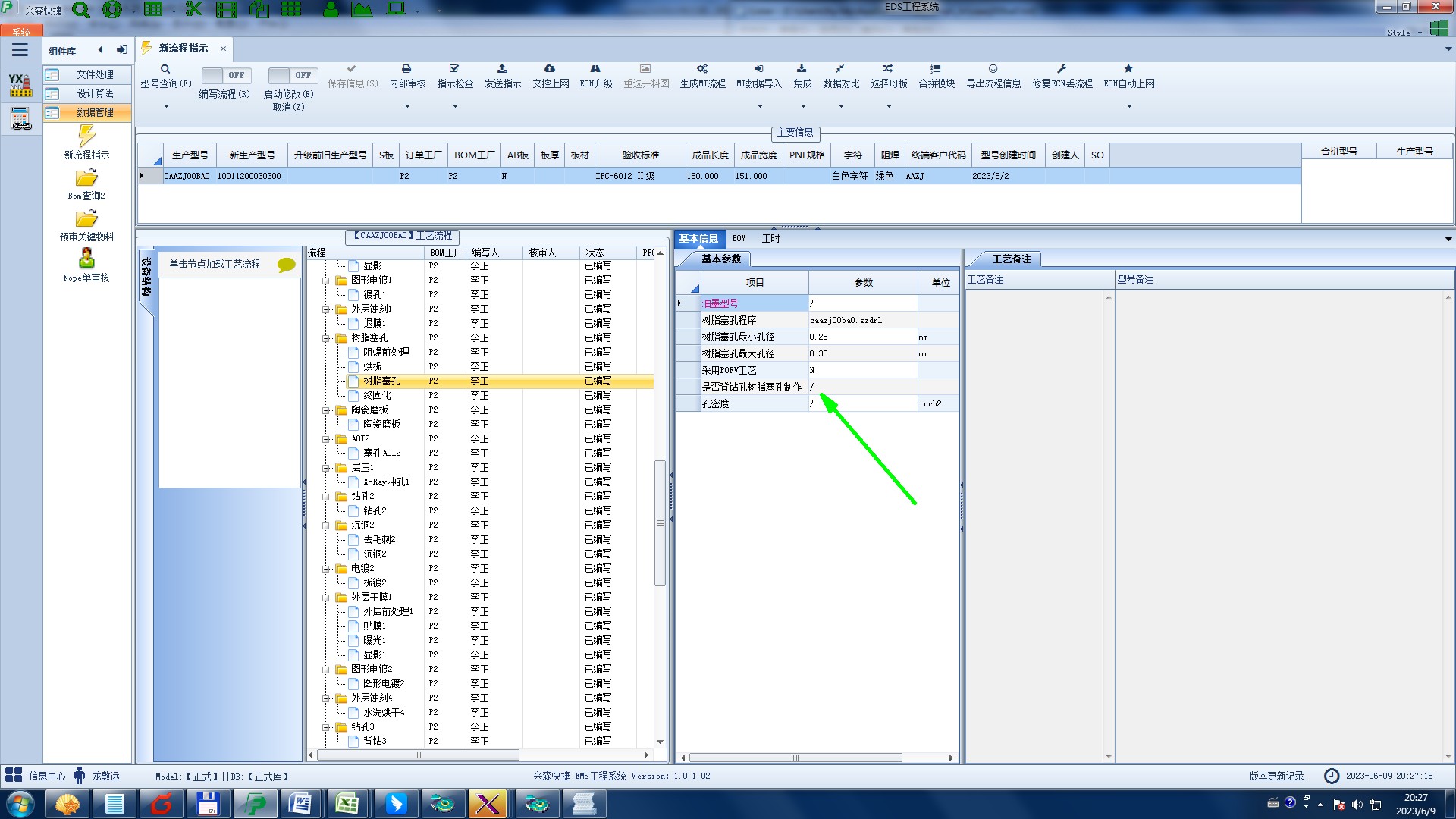This screenshot has width=1456, height=819.
Task: Collapse the 外层干膜1 tree node
Action: click(326, 598)
